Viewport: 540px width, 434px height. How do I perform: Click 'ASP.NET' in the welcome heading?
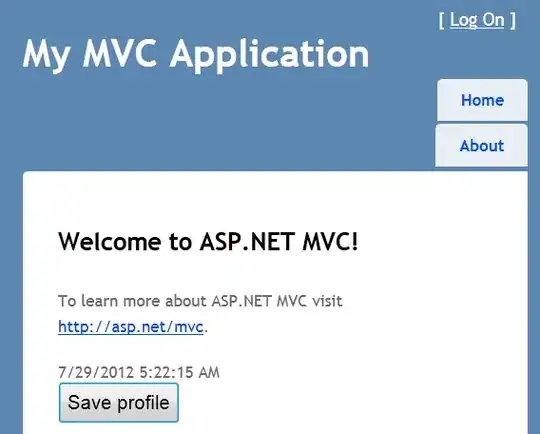pyautogui.click(x=247, y=241)
